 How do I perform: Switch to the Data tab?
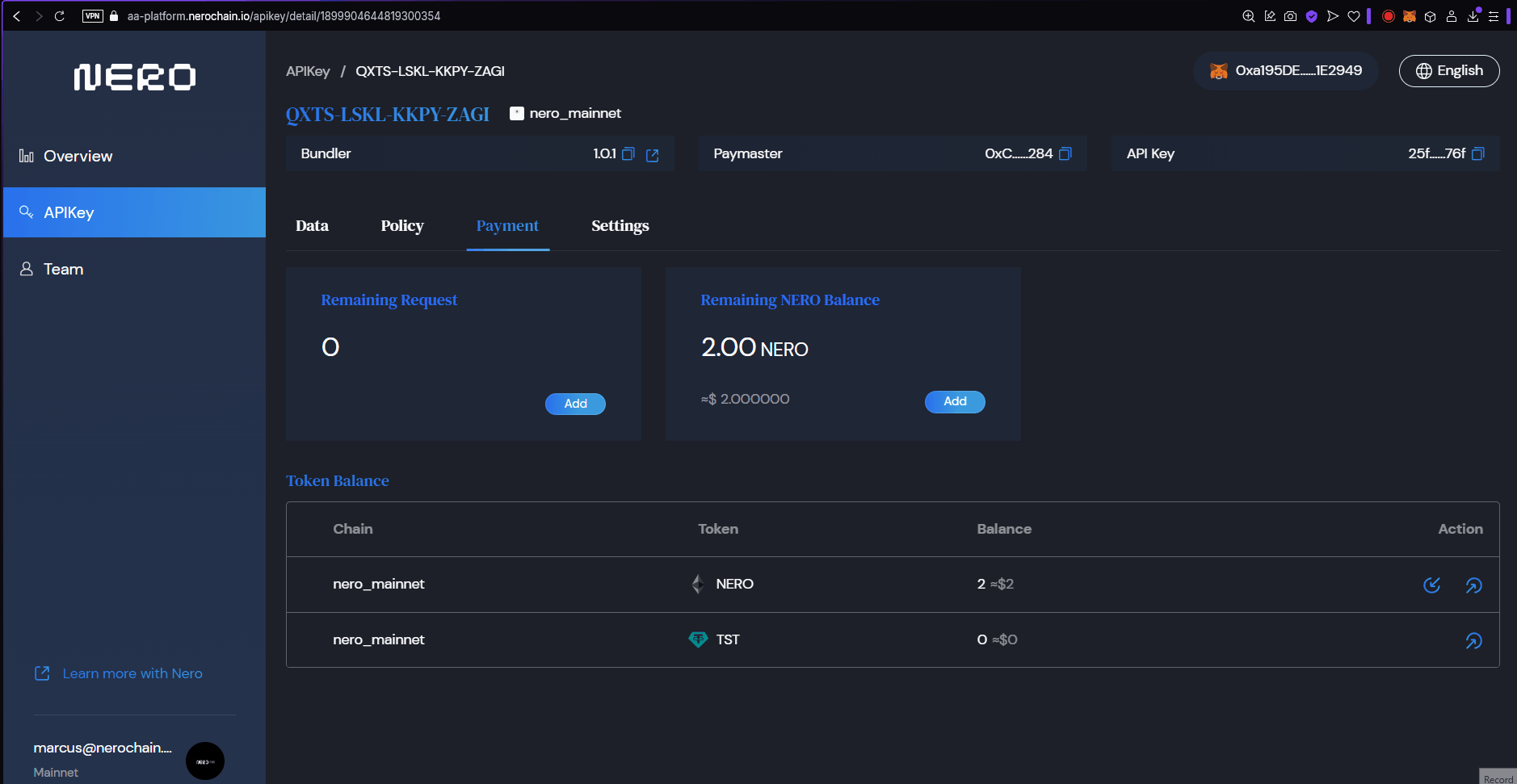click(312, 226)
